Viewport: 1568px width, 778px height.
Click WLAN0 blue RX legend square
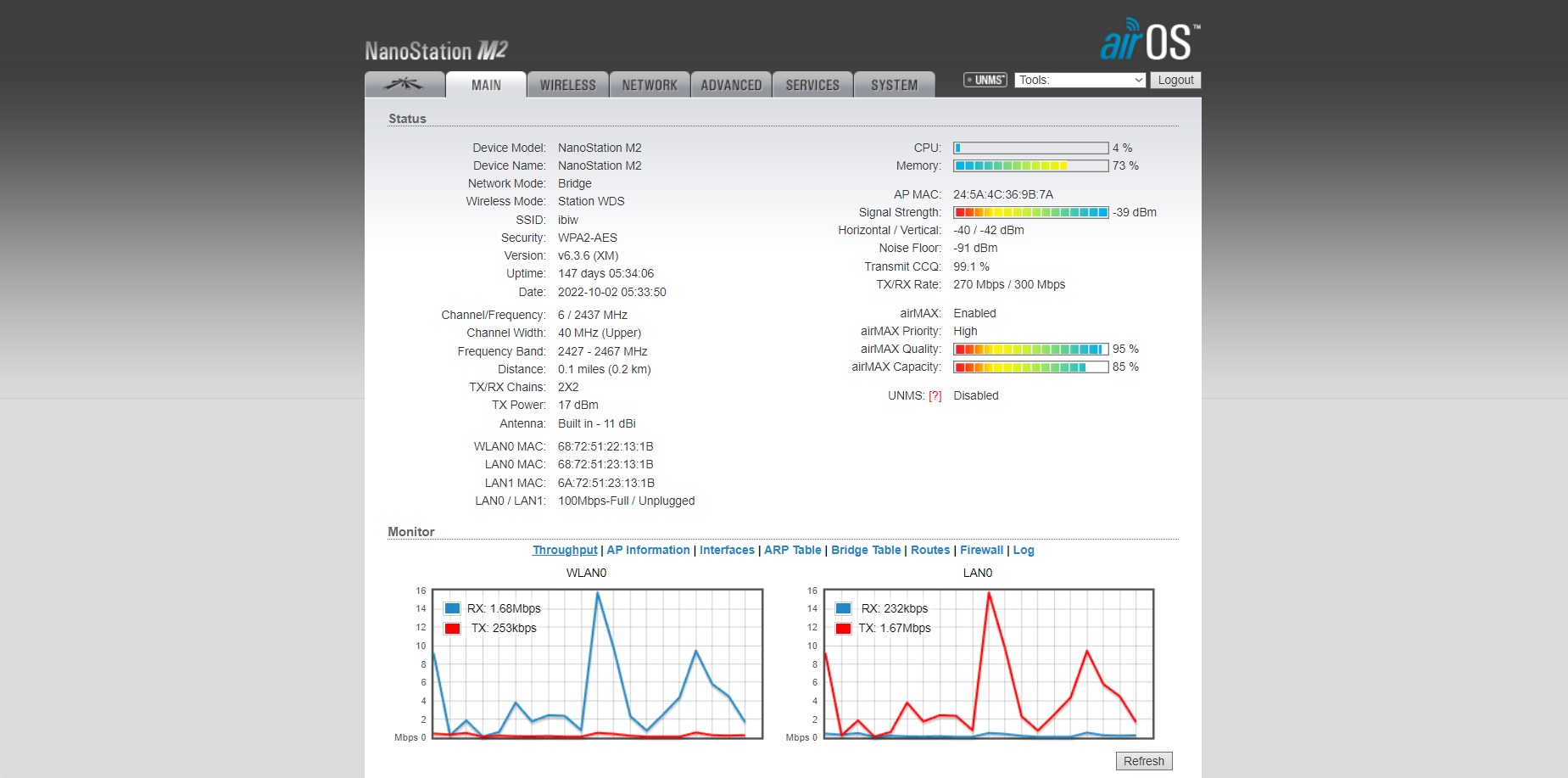pos(452,608)
